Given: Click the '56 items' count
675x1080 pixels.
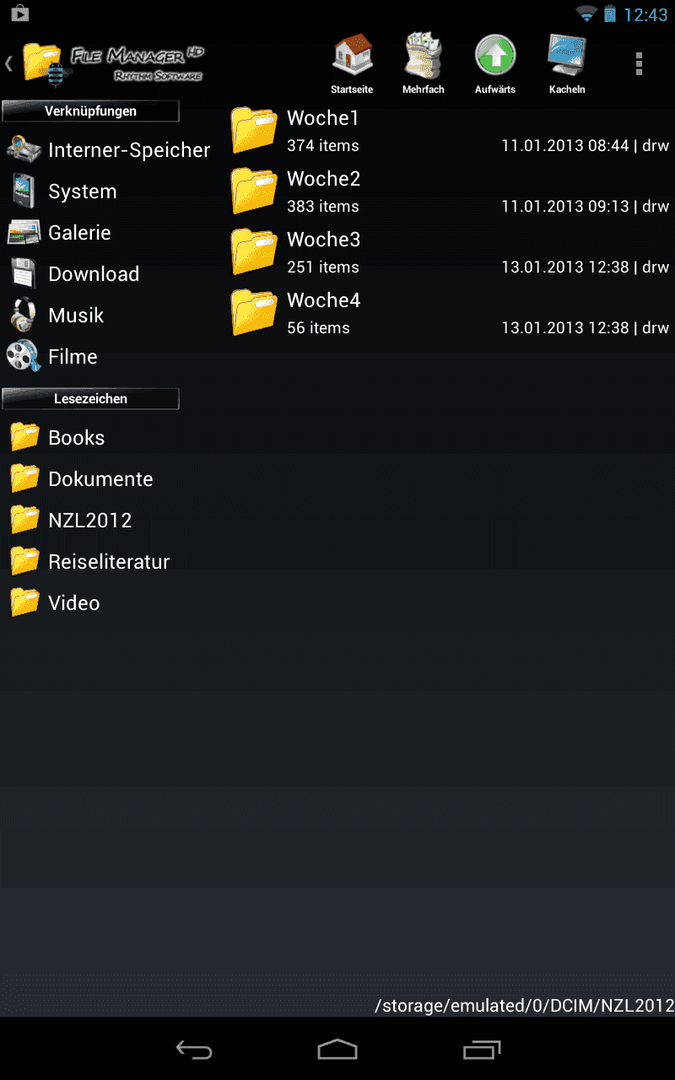Looking at the screenshot, I should pyautogui.click(x=318, y=328).
